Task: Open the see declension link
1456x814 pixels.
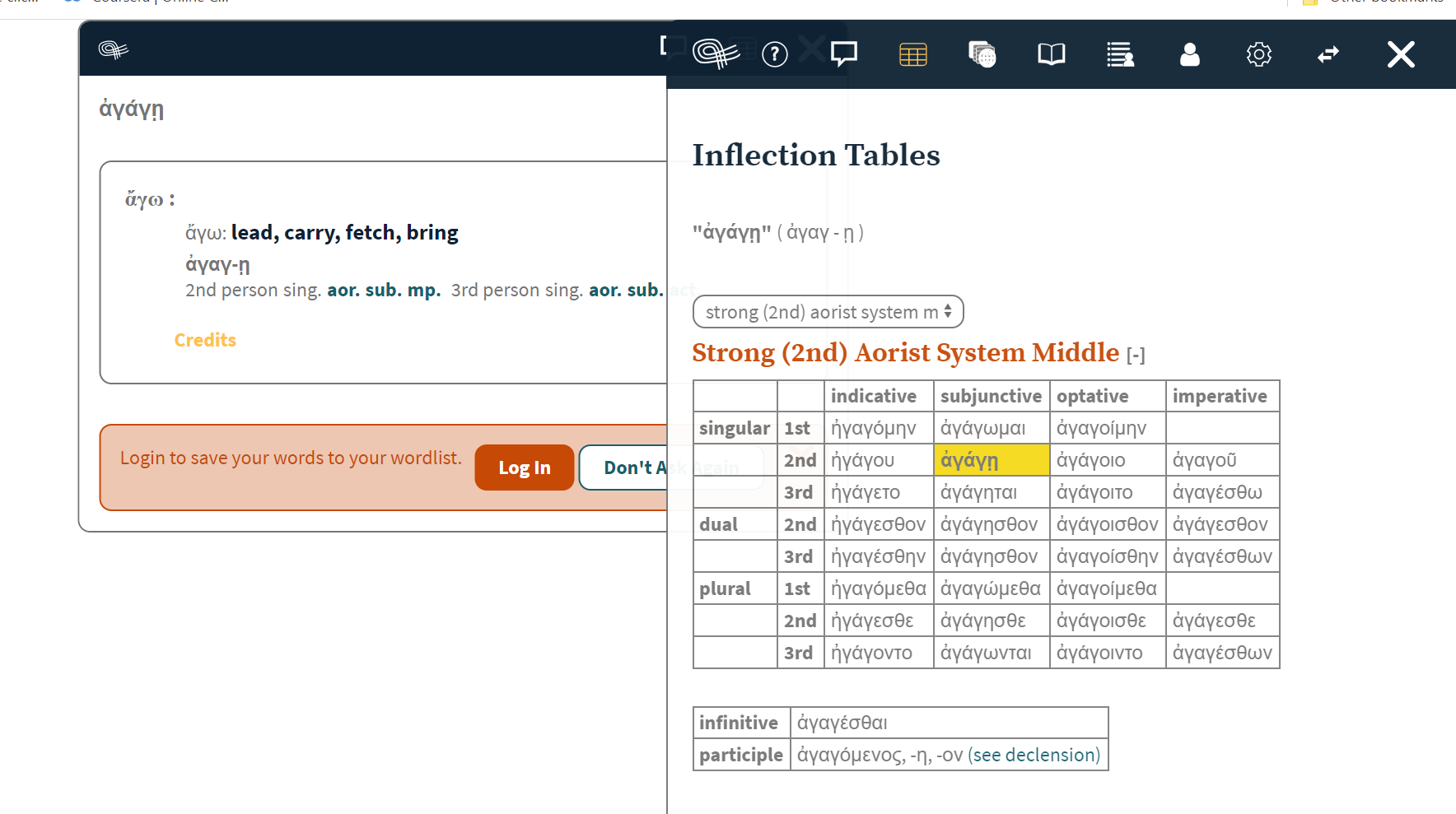Action: 1034,754
